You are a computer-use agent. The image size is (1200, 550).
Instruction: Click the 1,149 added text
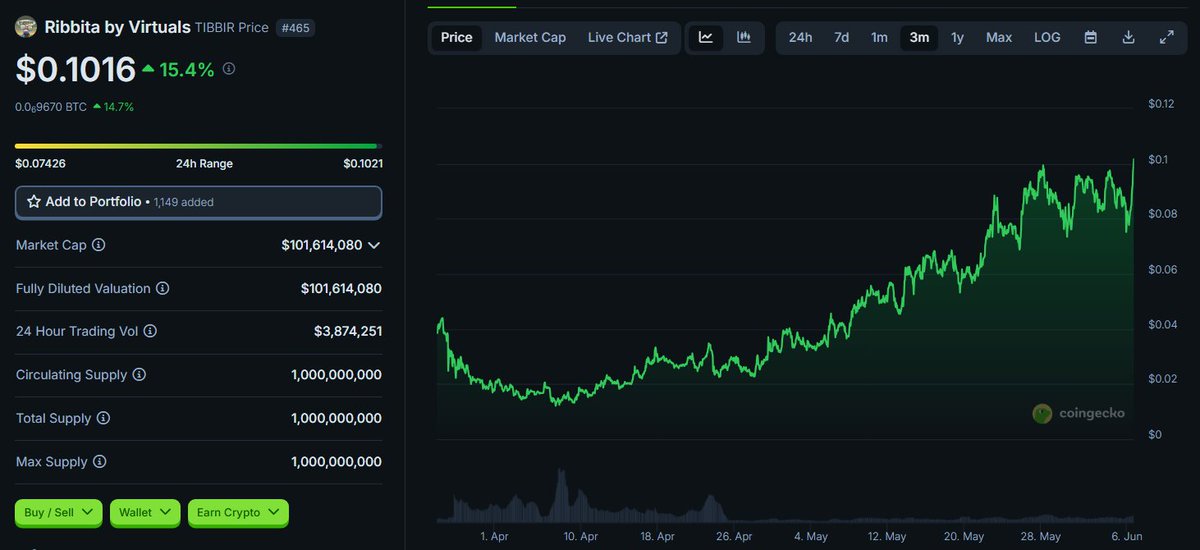coord(184,202)
